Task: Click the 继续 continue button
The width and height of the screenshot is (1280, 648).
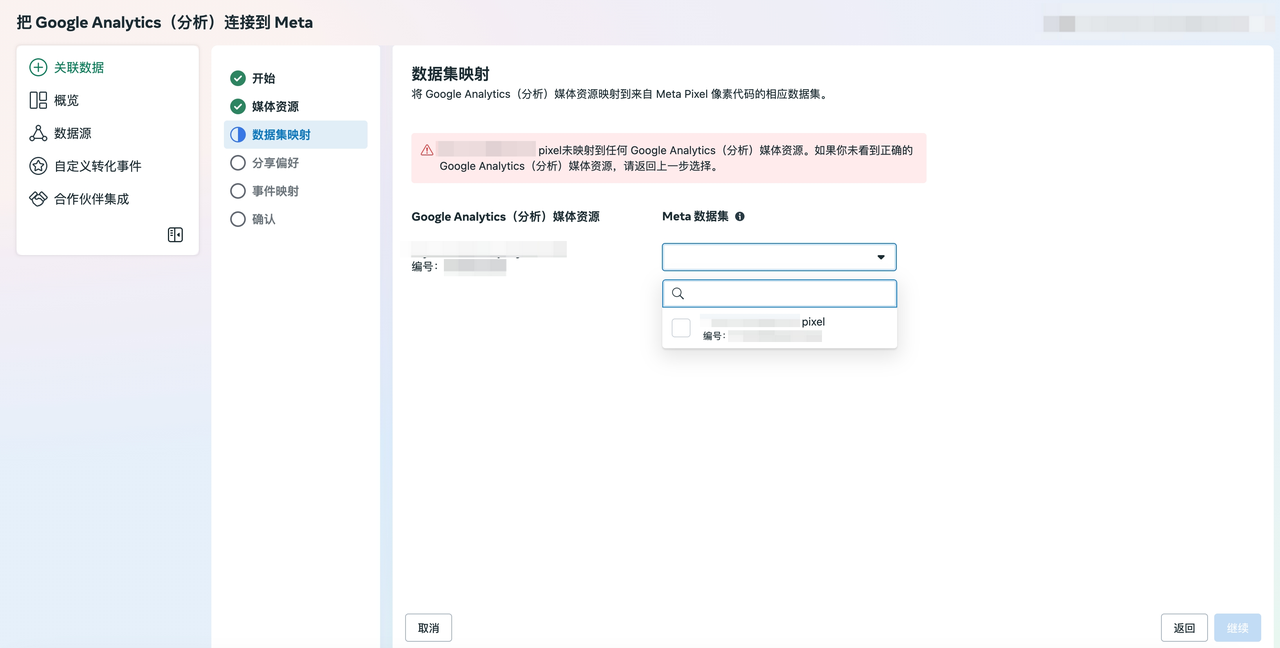Action: point(1237,628)
